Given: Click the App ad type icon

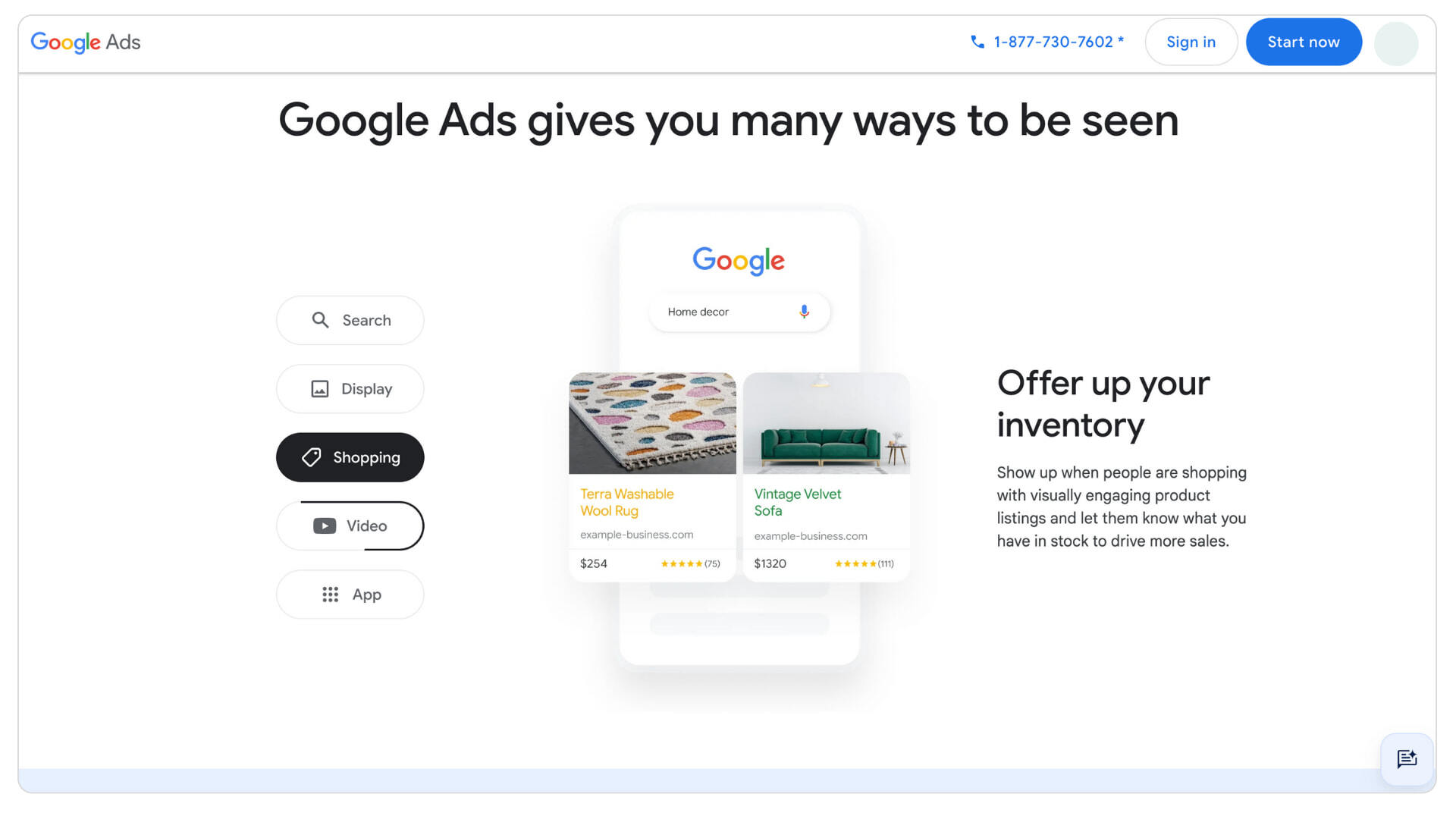Looking at the screenshot, I should (x=329, y=594).
